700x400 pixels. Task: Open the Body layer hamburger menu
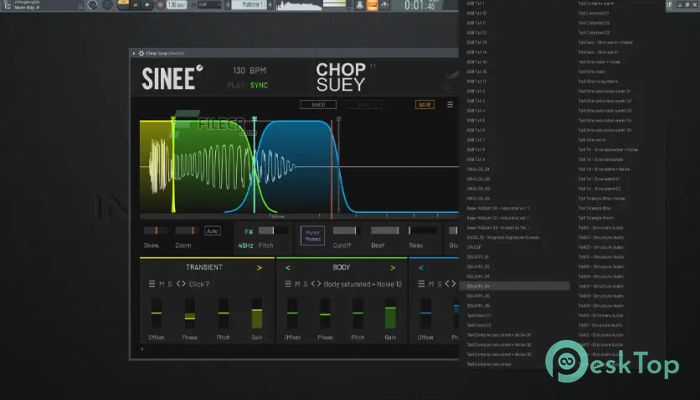pyautogui.click(x=288, y=283)
